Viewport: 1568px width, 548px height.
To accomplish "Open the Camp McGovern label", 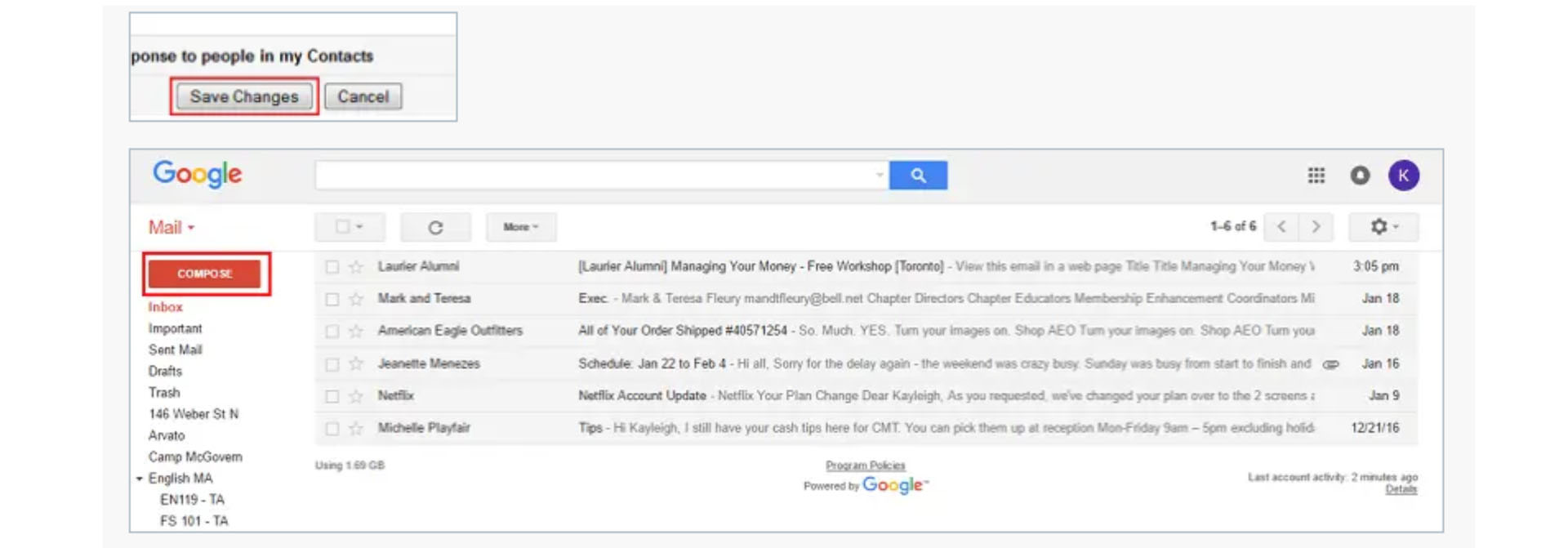I will [x=195, y=457].
